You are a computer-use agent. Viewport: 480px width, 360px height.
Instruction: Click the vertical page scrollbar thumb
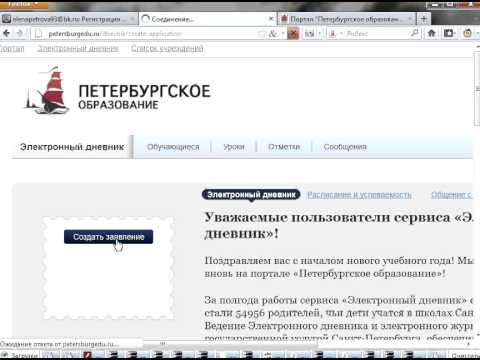pos(477,88)
